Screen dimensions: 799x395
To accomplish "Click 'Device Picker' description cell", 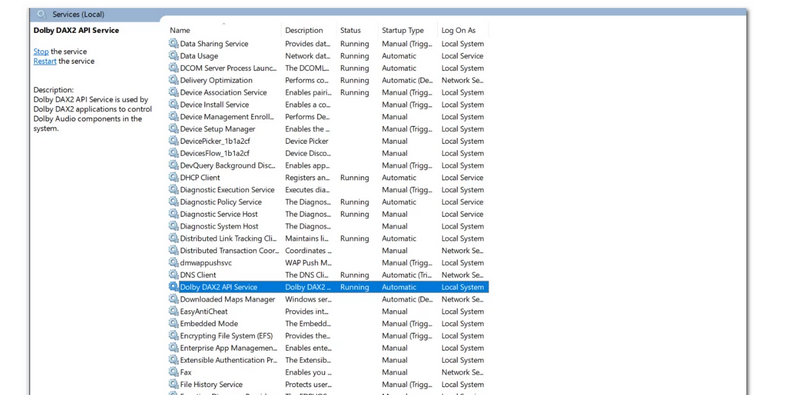I will (x=307, y=141).
